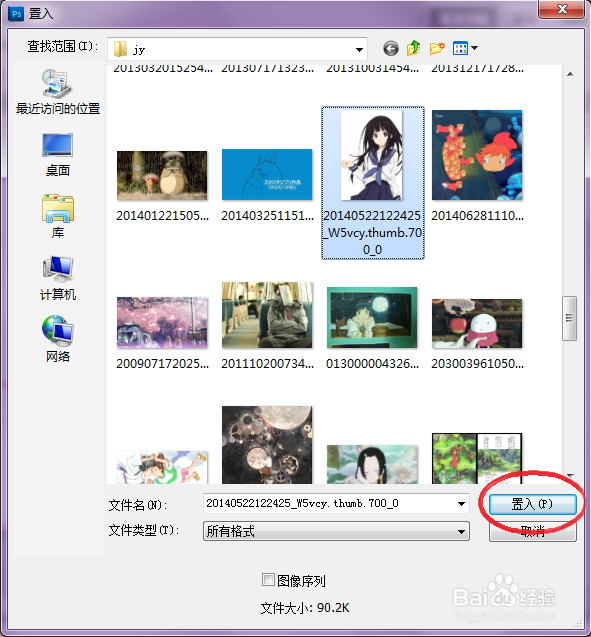
Task: Click file name 201401221505...
Action: point(162,216)
